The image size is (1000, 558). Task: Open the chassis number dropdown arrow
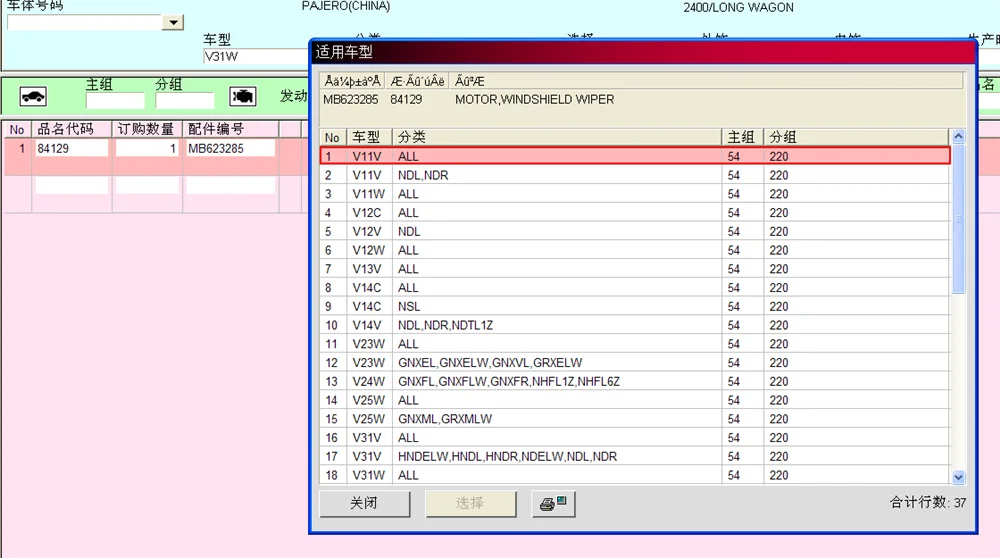click(x=173, y=22)
